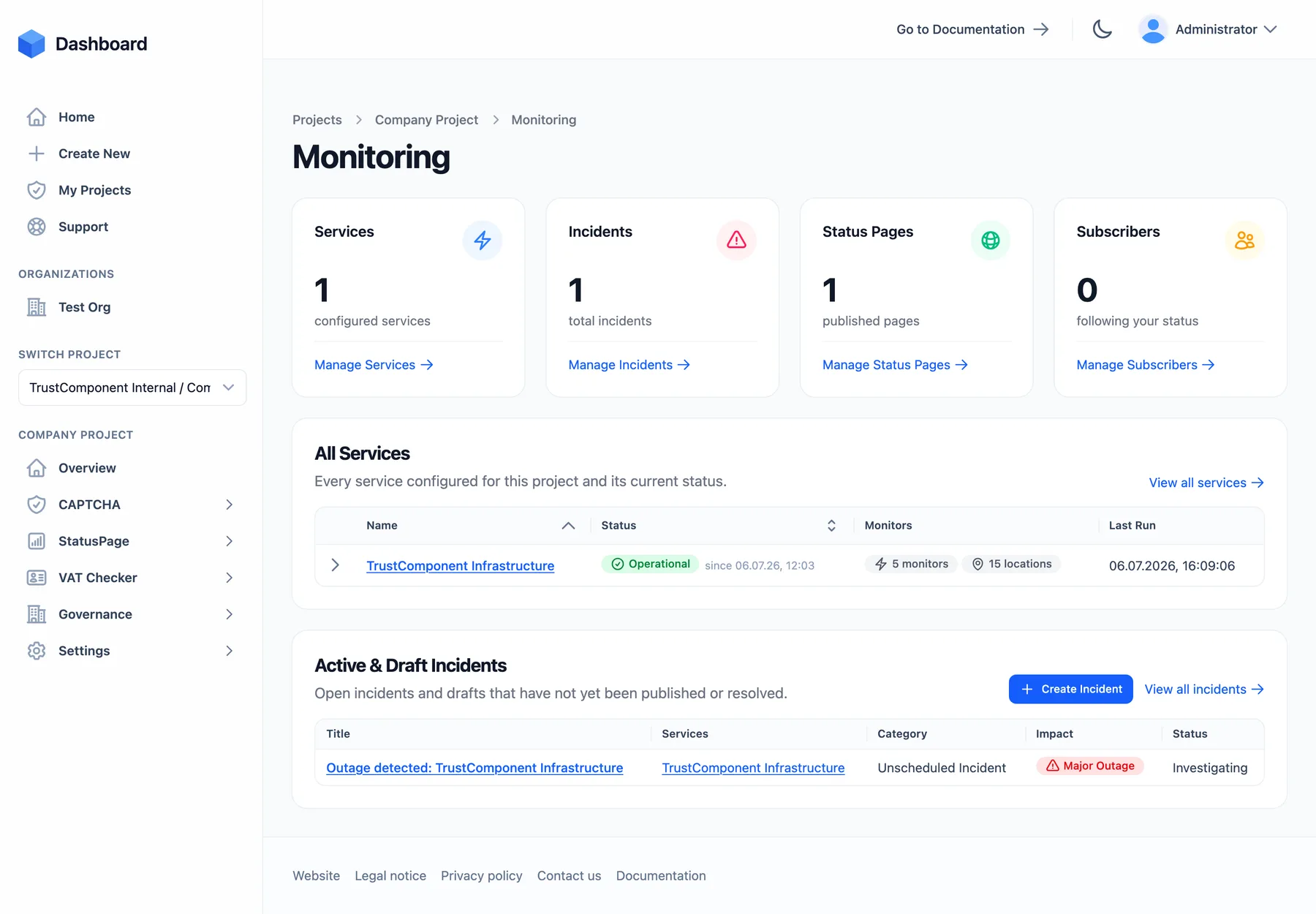The height and width of the screenshot is (914, 1316).
Task: Open Support menu item
Action: [x=83, y=227]
